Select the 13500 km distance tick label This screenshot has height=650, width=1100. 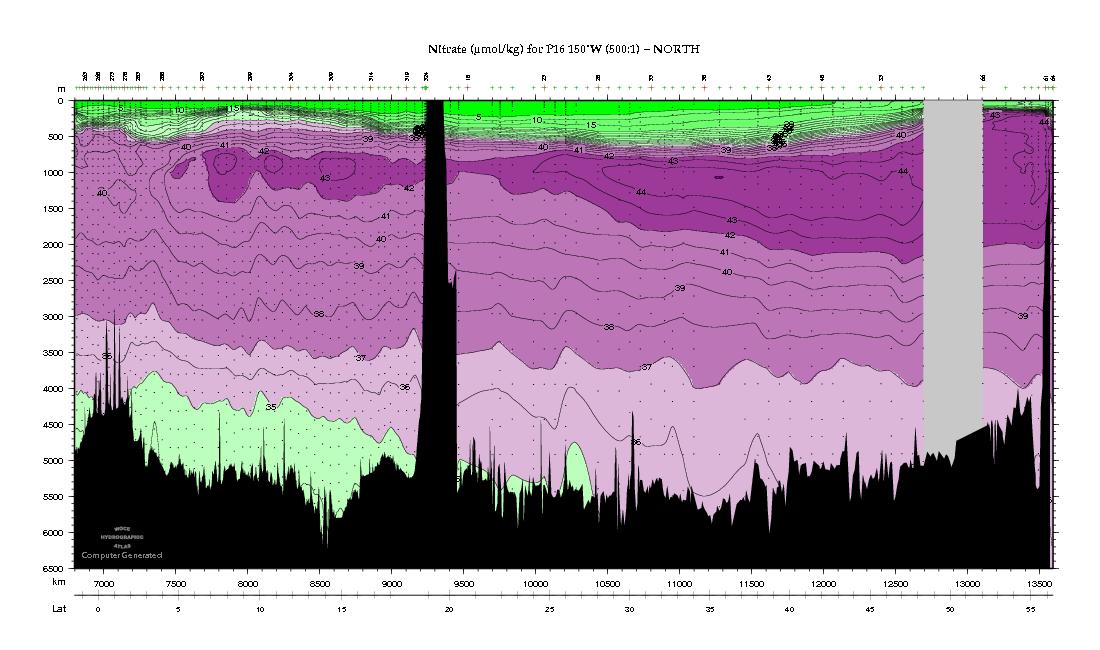pyautogui.click(x=1039, y=584)
